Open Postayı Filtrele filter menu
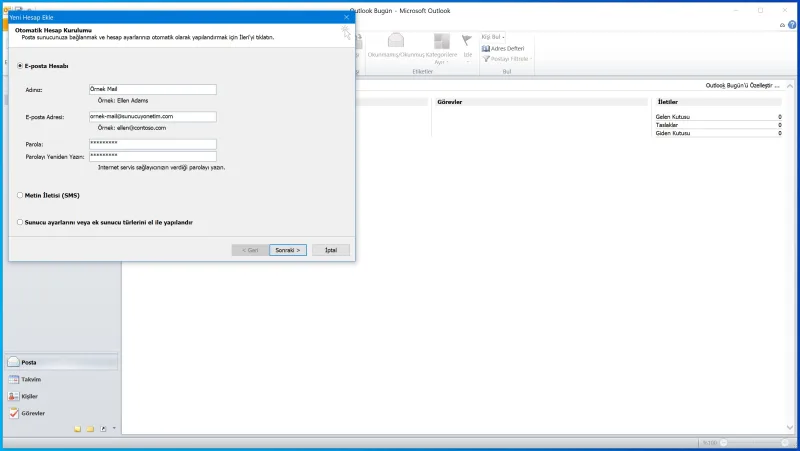 pos(507,59)
